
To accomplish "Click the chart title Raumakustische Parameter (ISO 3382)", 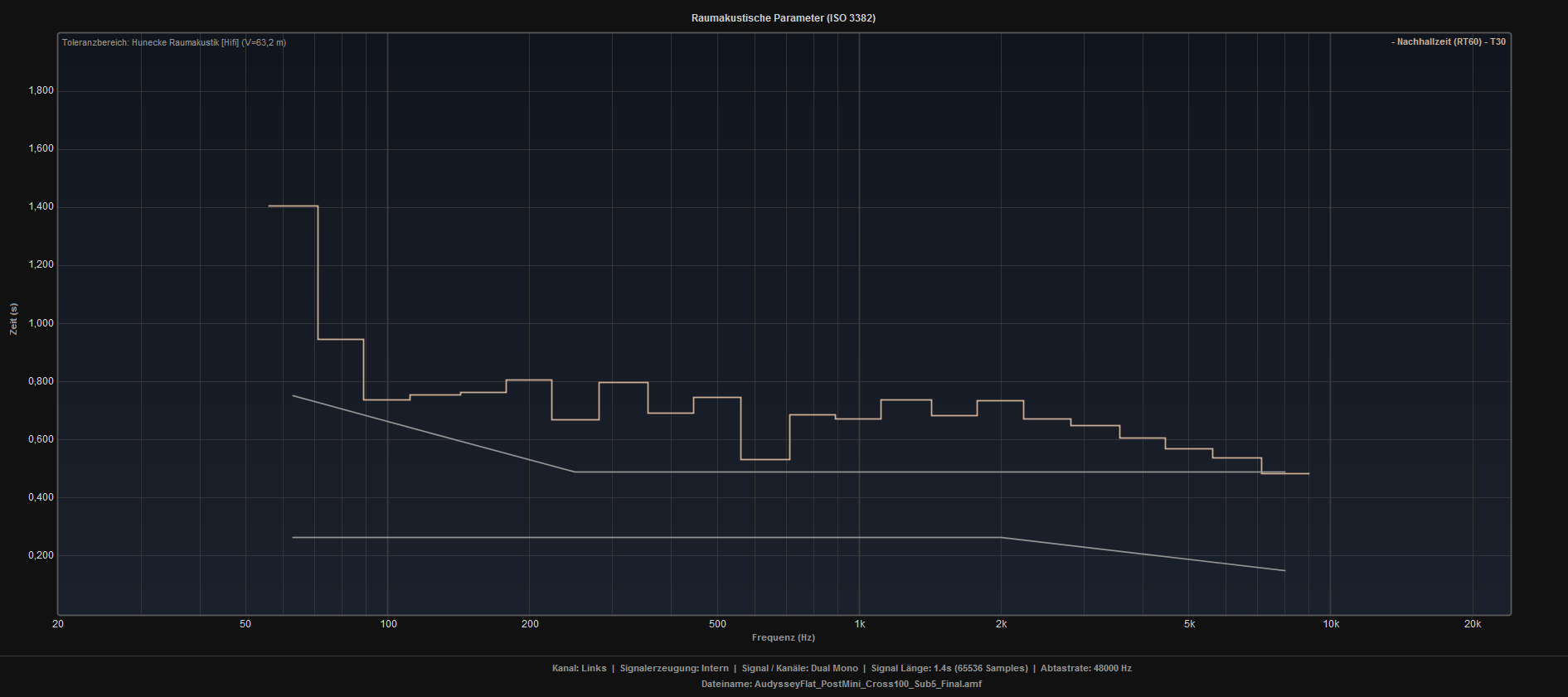I will point(783,18).
